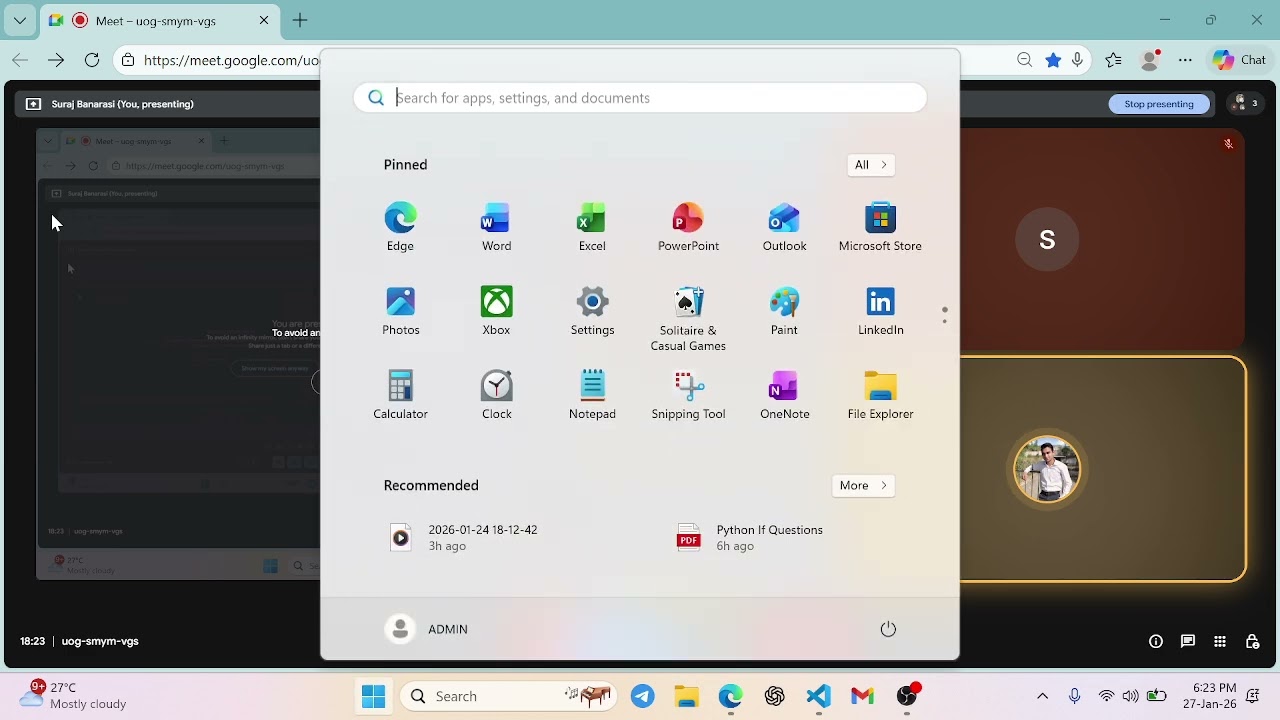
Task: Open Meet meeting details info icon
Action: click(x=1156, y=641)
